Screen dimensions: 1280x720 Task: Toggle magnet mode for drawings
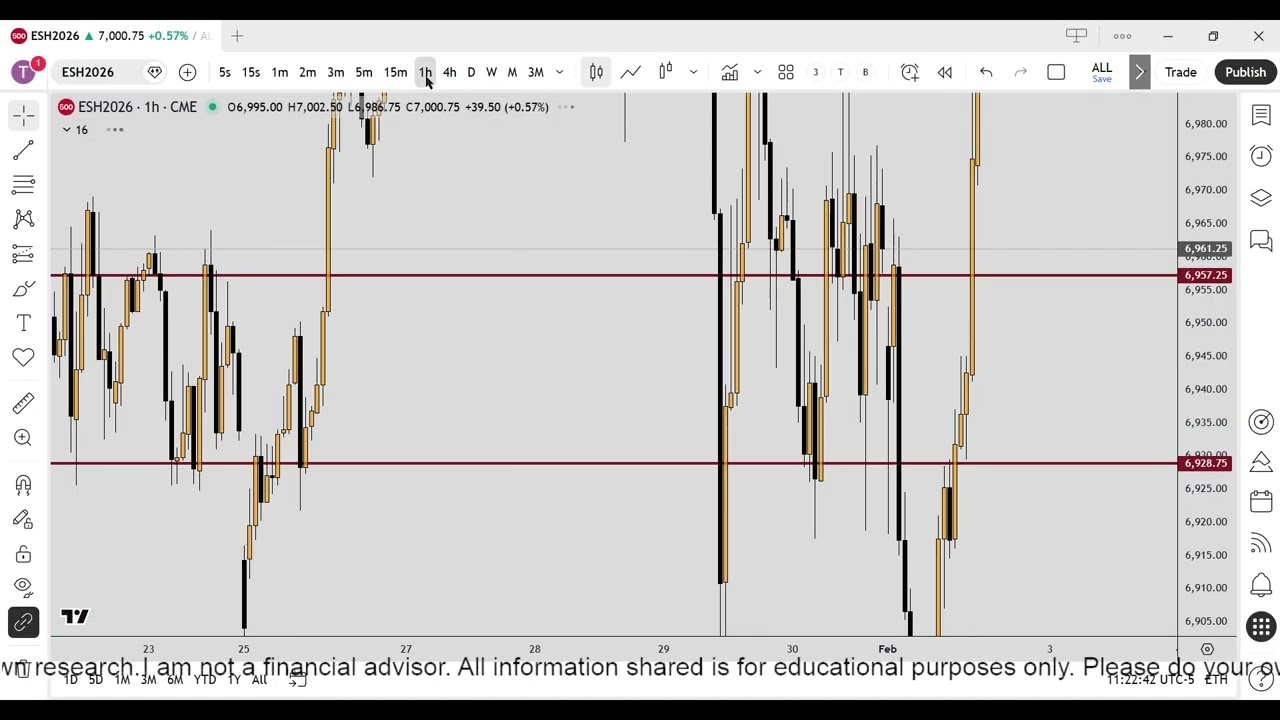(24, 484)
